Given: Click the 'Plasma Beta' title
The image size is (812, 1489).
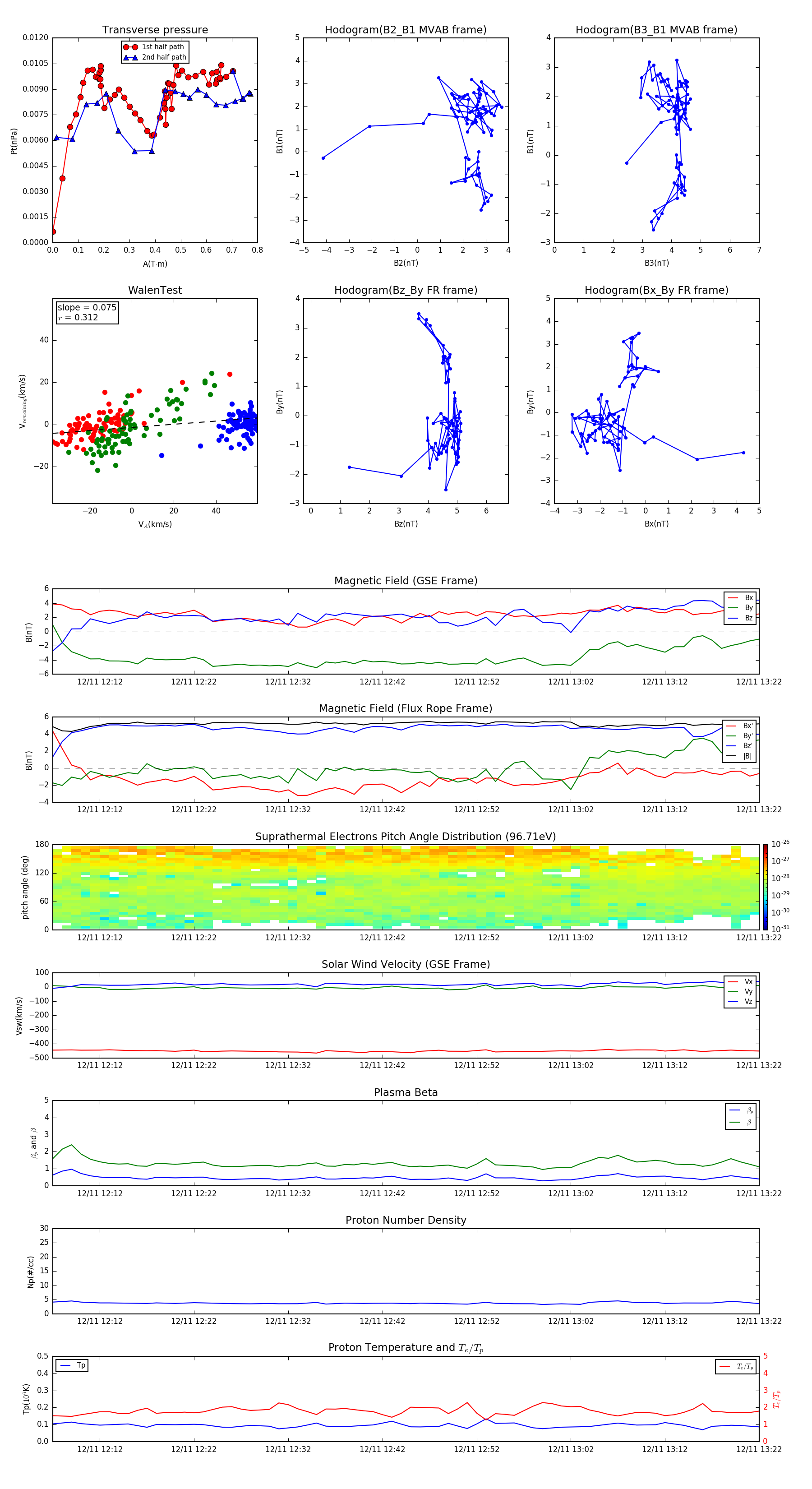Looking at the screenshot, I should [x=406, y=1092].
